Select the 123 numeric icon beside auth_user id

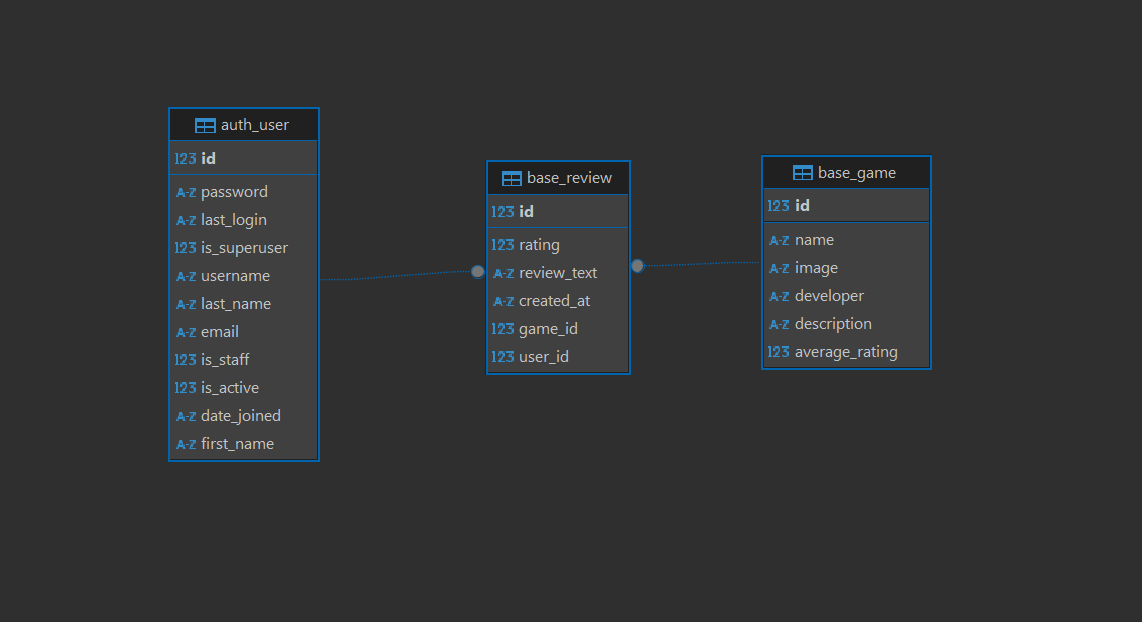184,158
